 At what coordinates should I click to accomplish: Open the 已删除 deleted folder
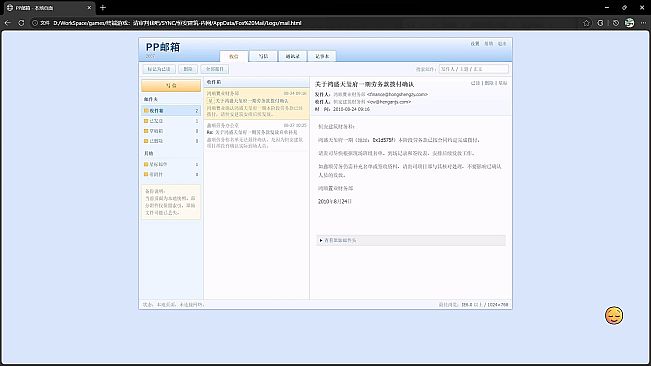point(171,141)
